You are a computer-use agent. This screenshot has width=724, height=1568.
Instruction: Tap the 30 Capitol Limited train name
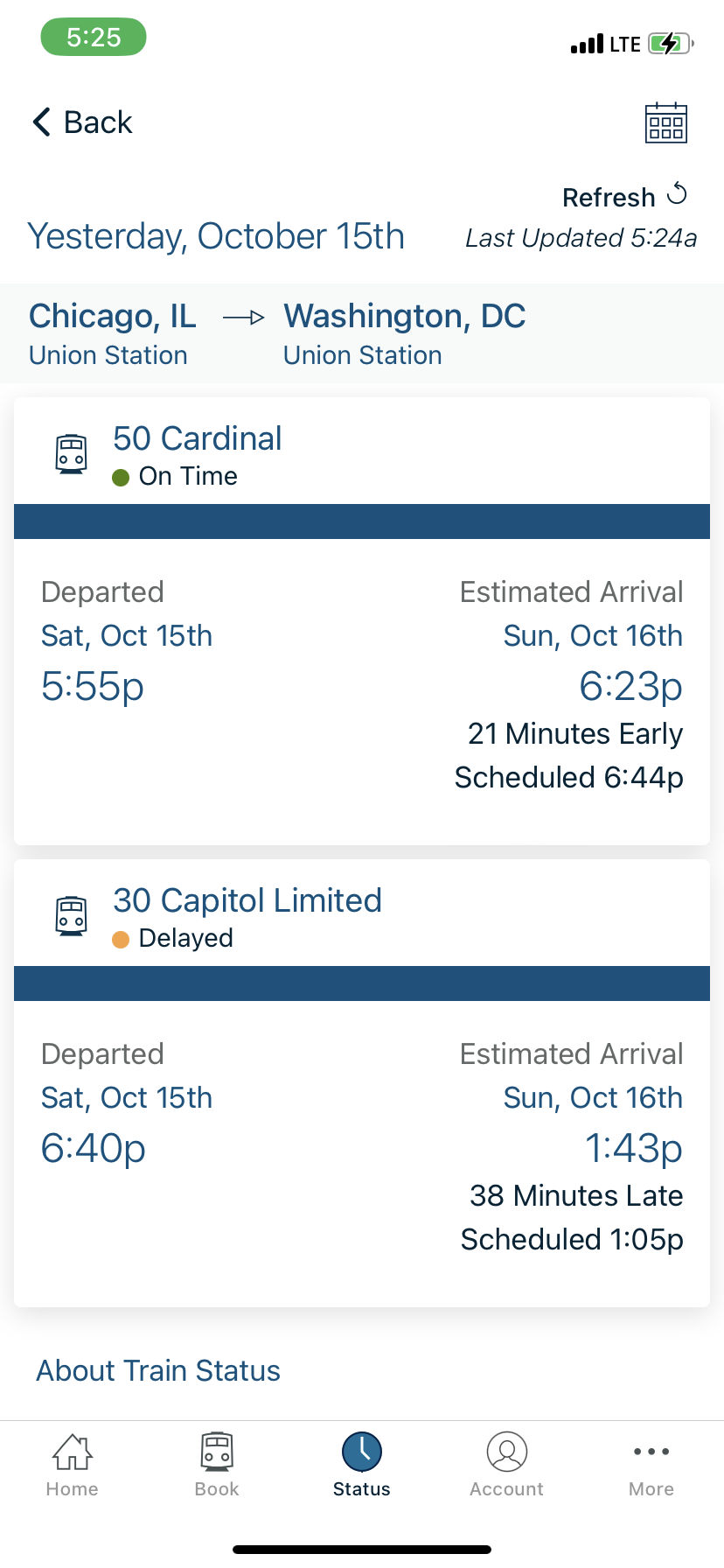coord(247,900)
